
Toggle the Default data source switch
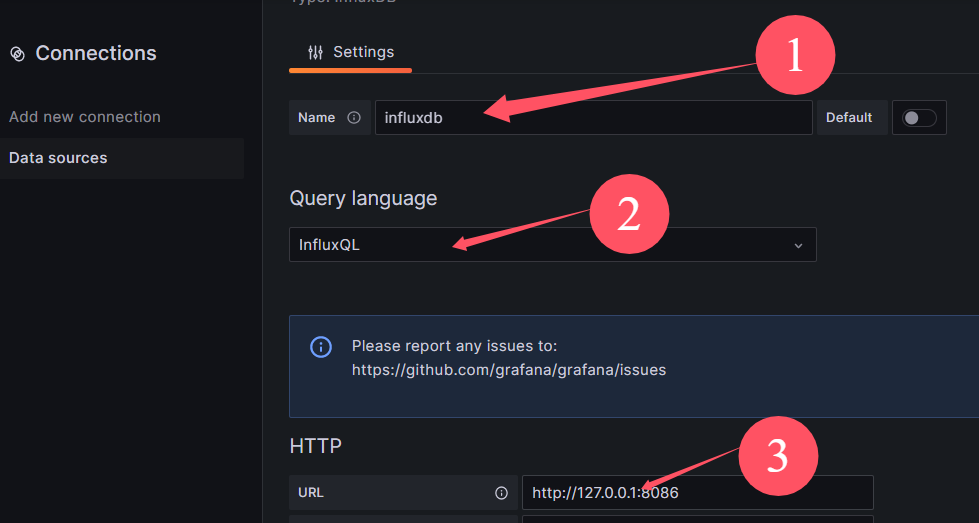coord(919,117)
